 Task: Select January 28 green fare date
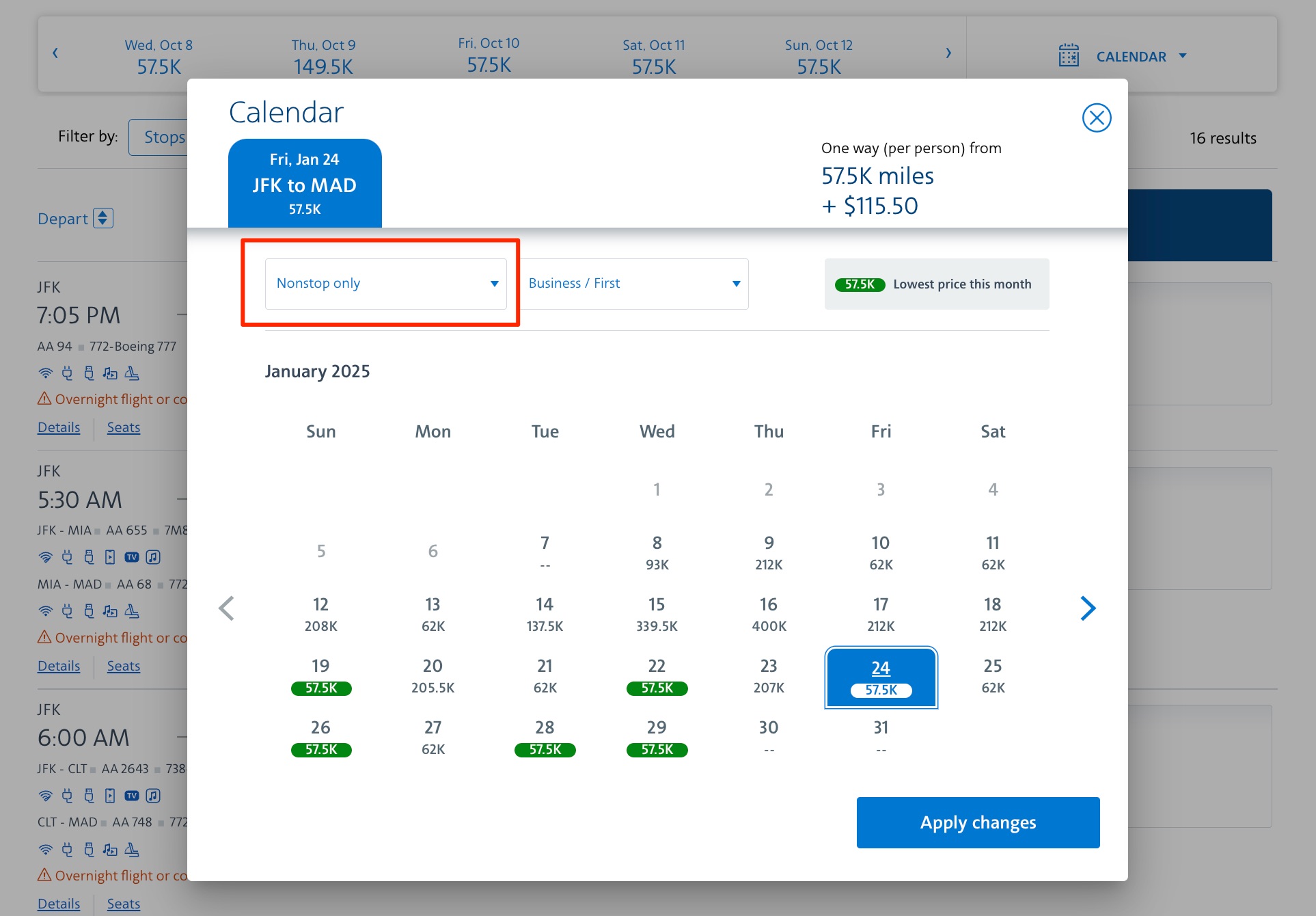tap(545, 737)
